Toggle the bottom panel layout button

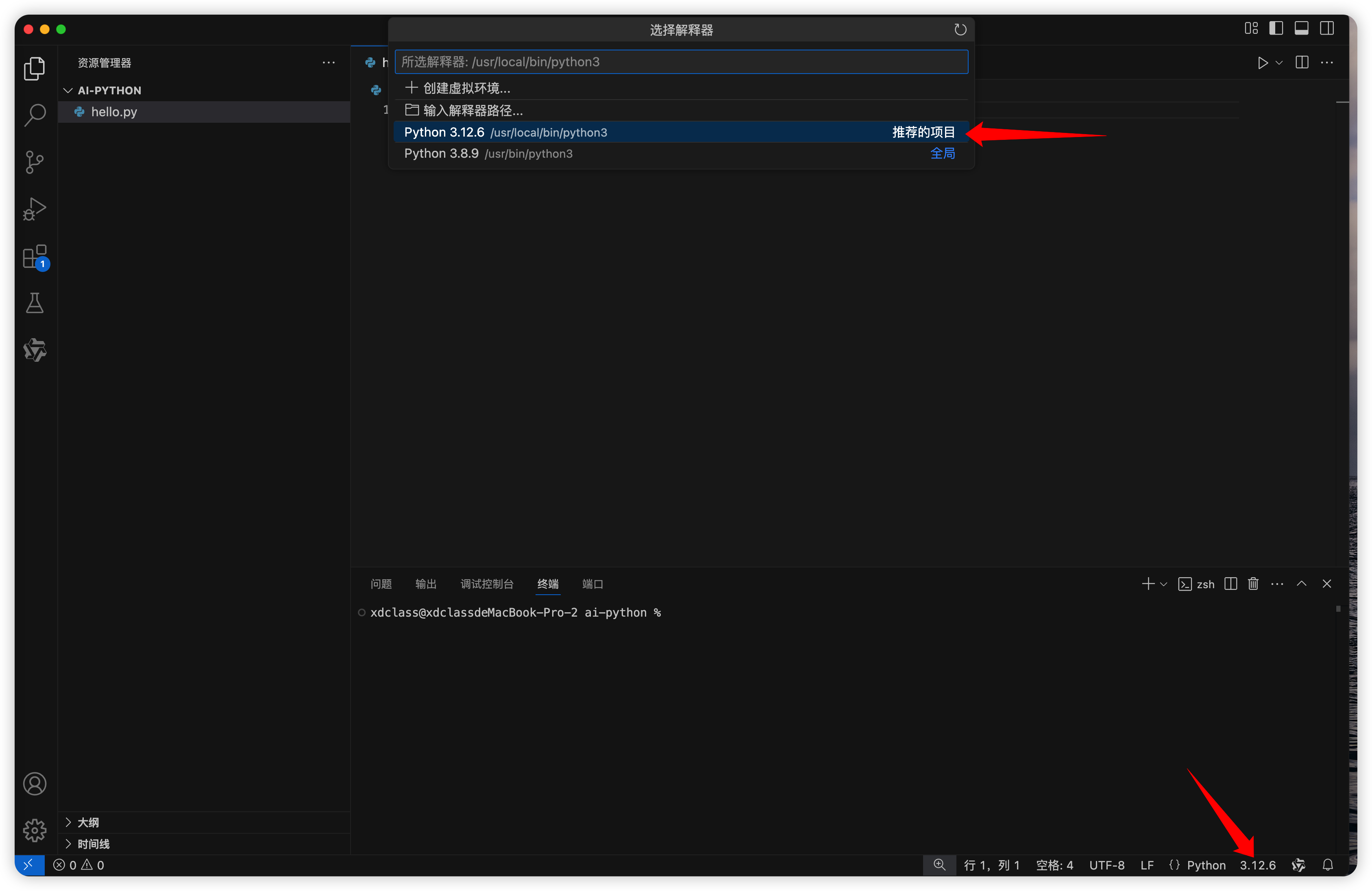click(x=1301, y=28)
